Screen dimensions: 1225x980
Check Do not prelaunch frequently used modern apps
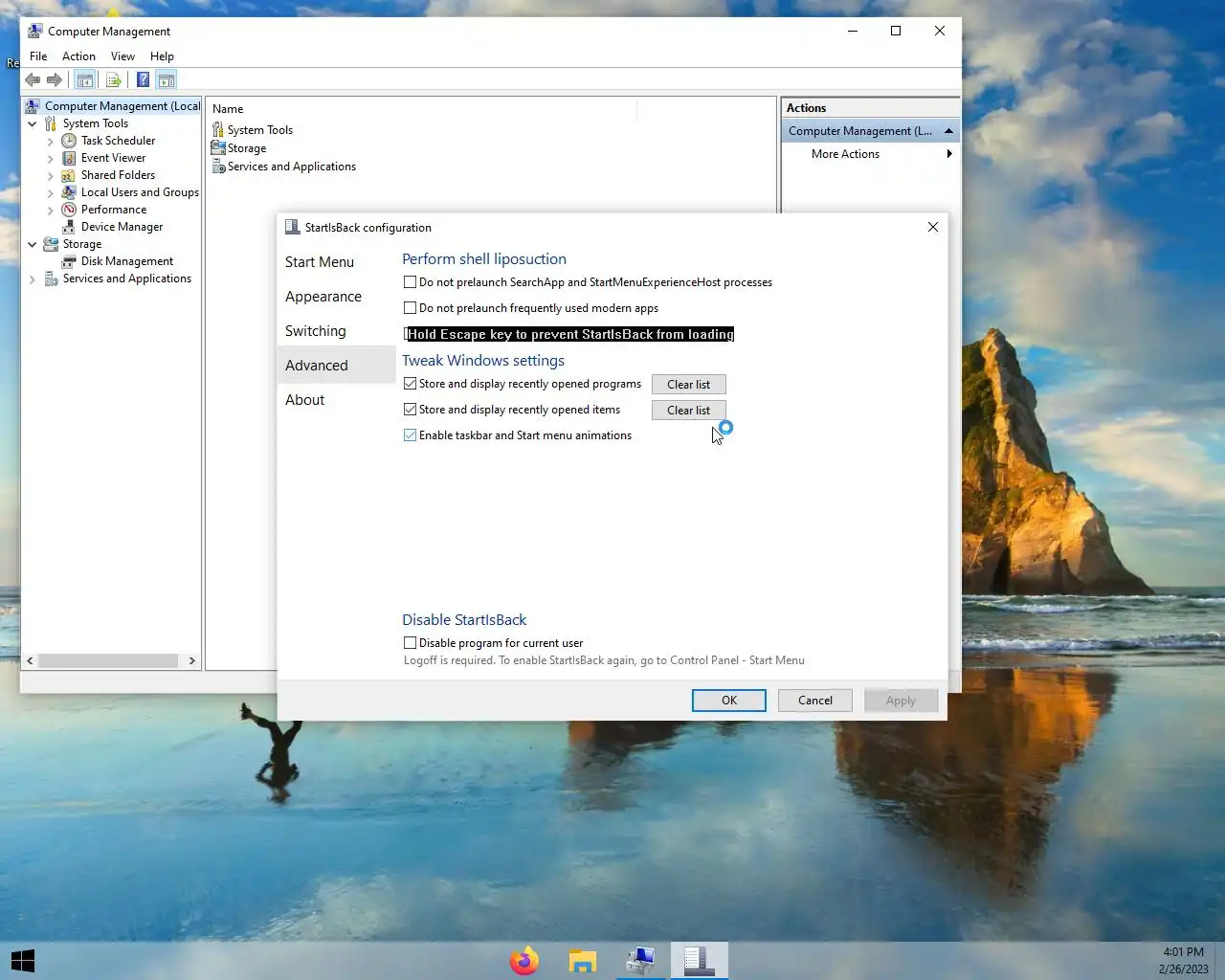(x=411, y=308)
